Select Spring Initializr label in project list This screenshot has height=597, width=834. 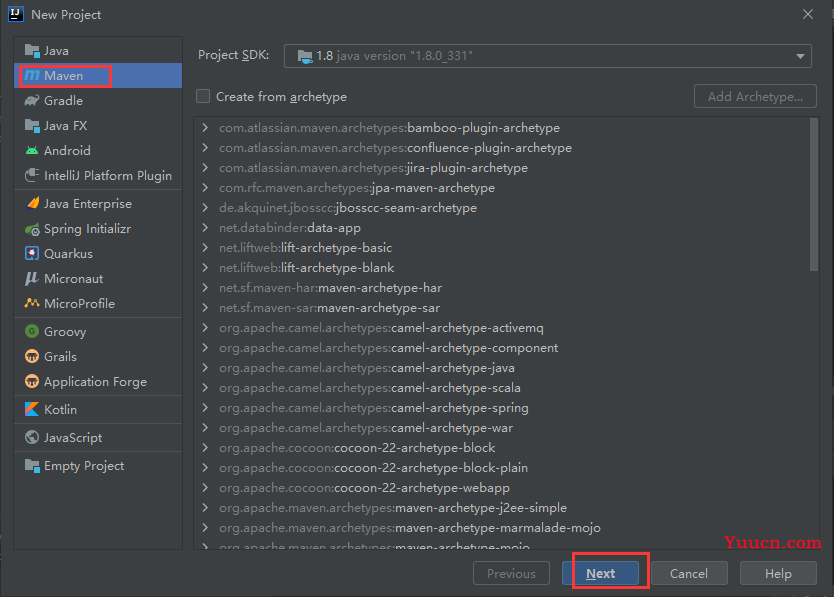[87, 229]
